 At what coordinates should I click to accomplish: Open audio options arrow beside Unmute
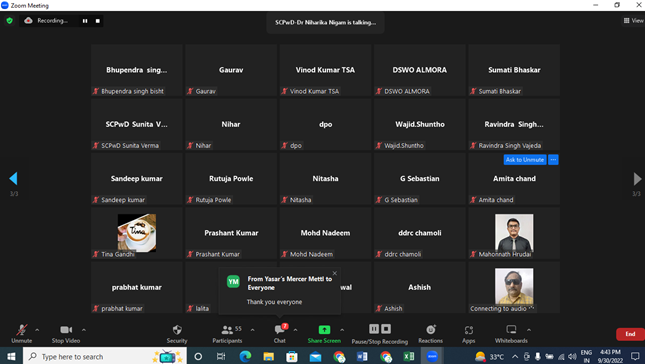click(x=37, y=330)
